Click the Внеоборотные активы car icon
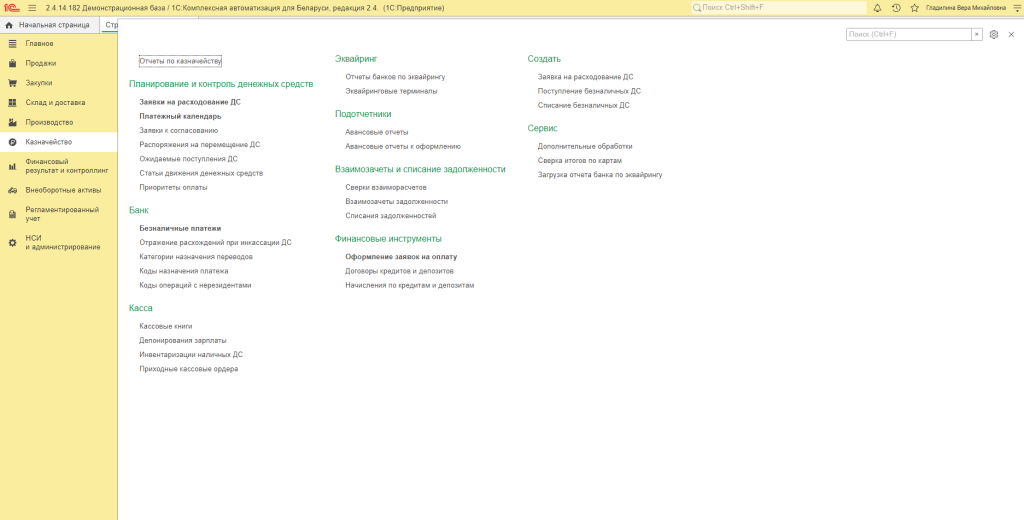Screen dimensions: 1024x520 pyautogui.click(x=12, y=190)
